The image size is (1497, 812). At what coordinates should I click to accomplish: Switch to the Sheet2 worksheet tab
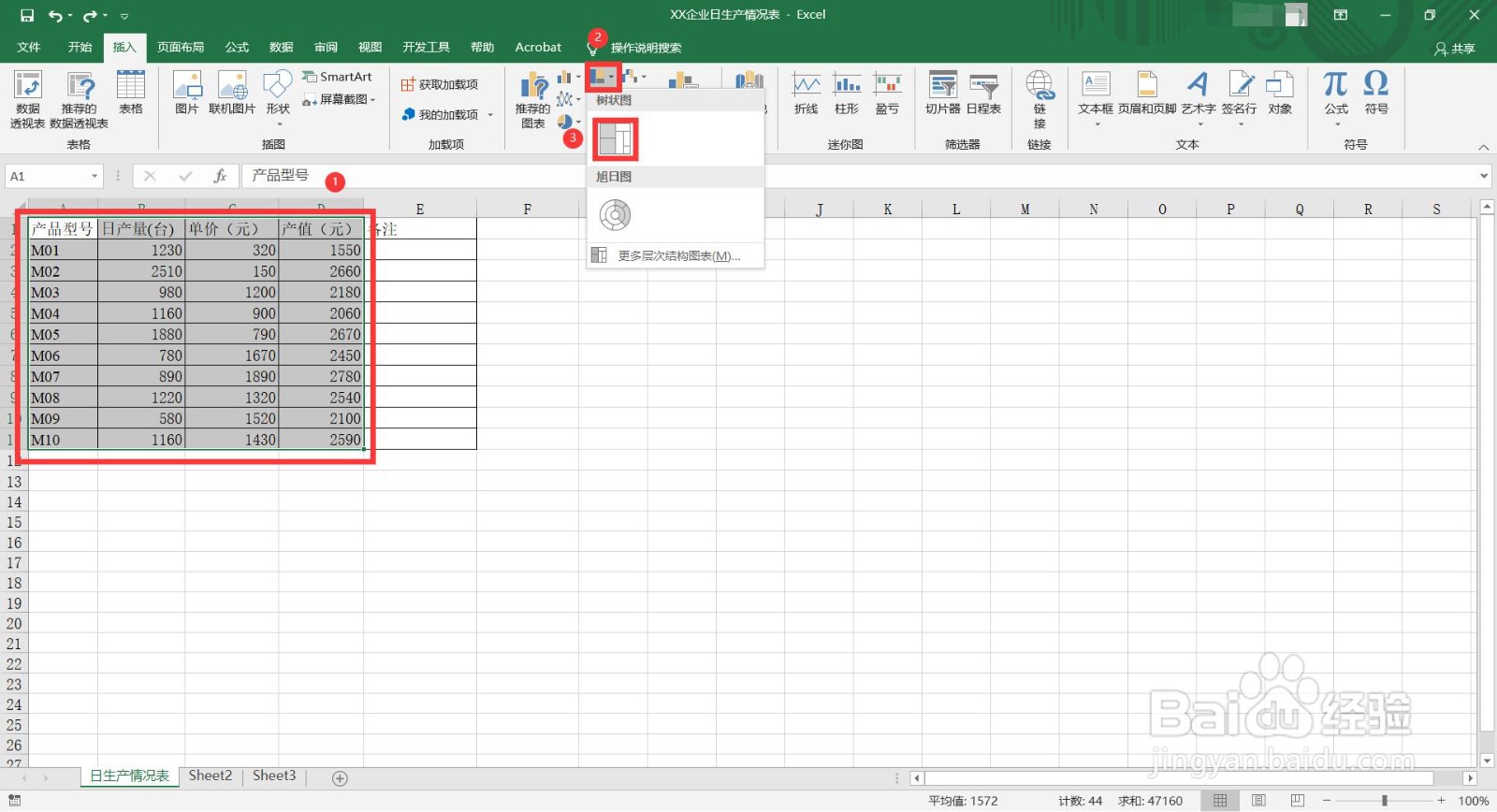point(211,776)
